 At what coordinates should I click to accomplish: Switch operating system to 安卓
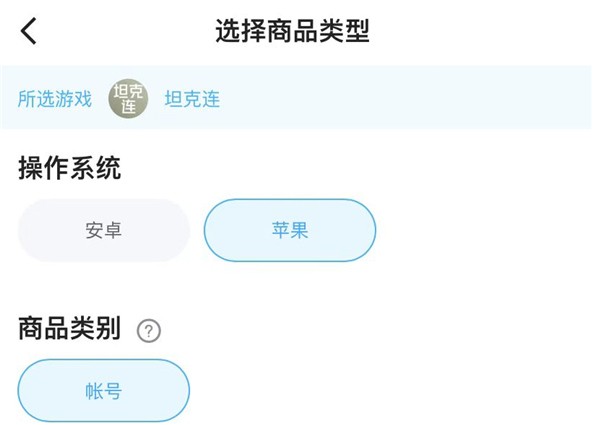(x=103, y=230)
